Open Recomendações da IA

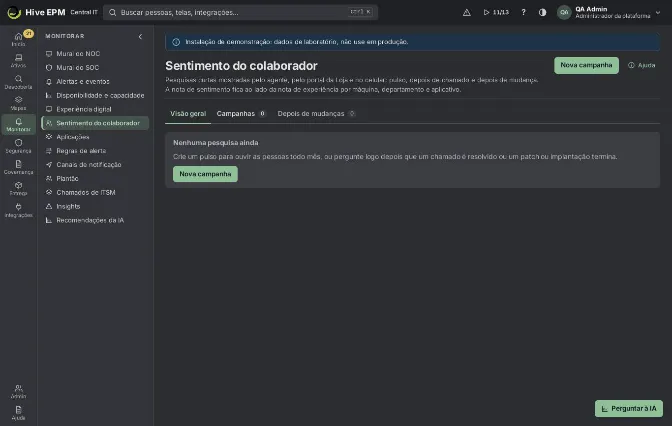(95, 220)
